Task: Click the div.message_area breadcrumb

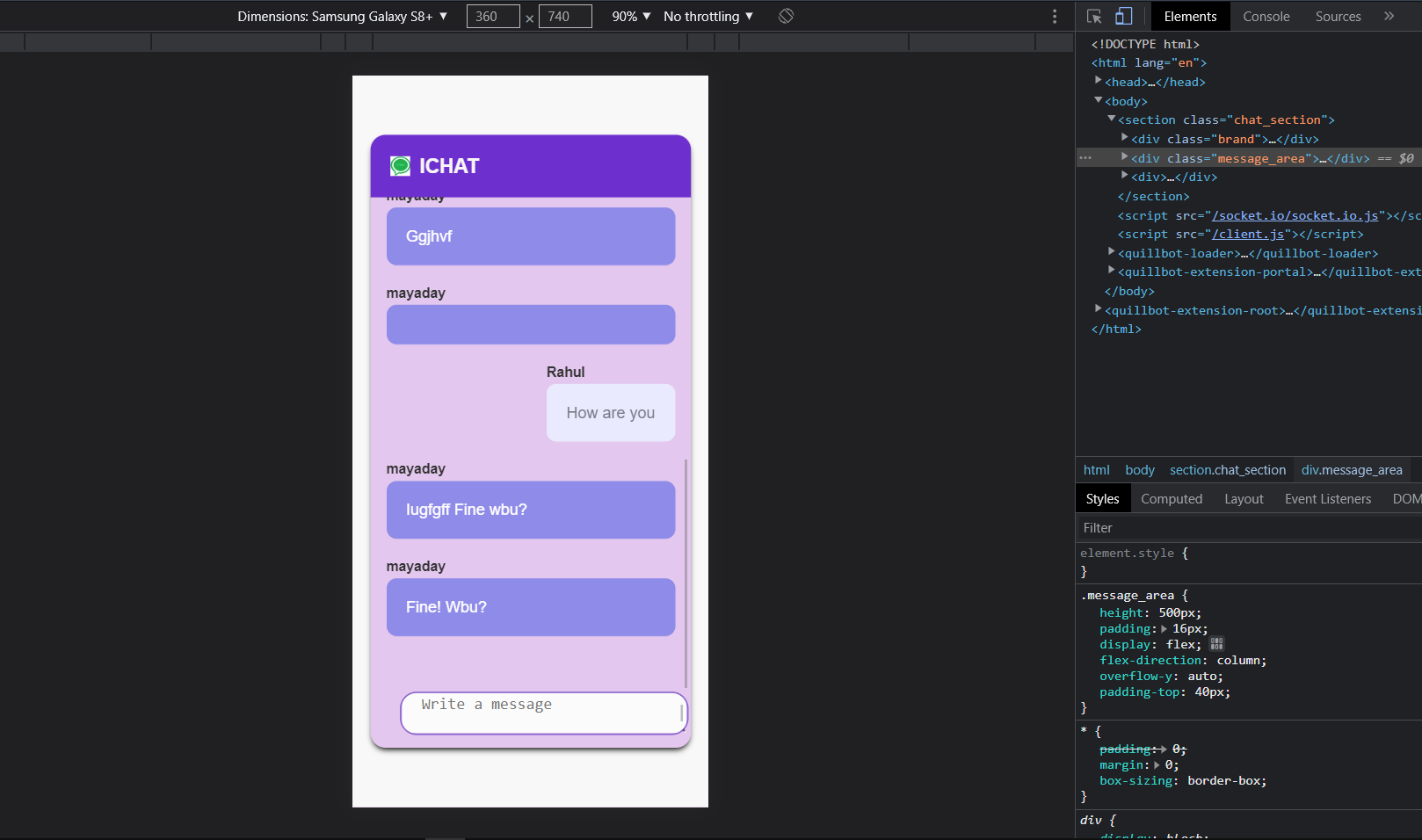Action: pos(1352,470)
